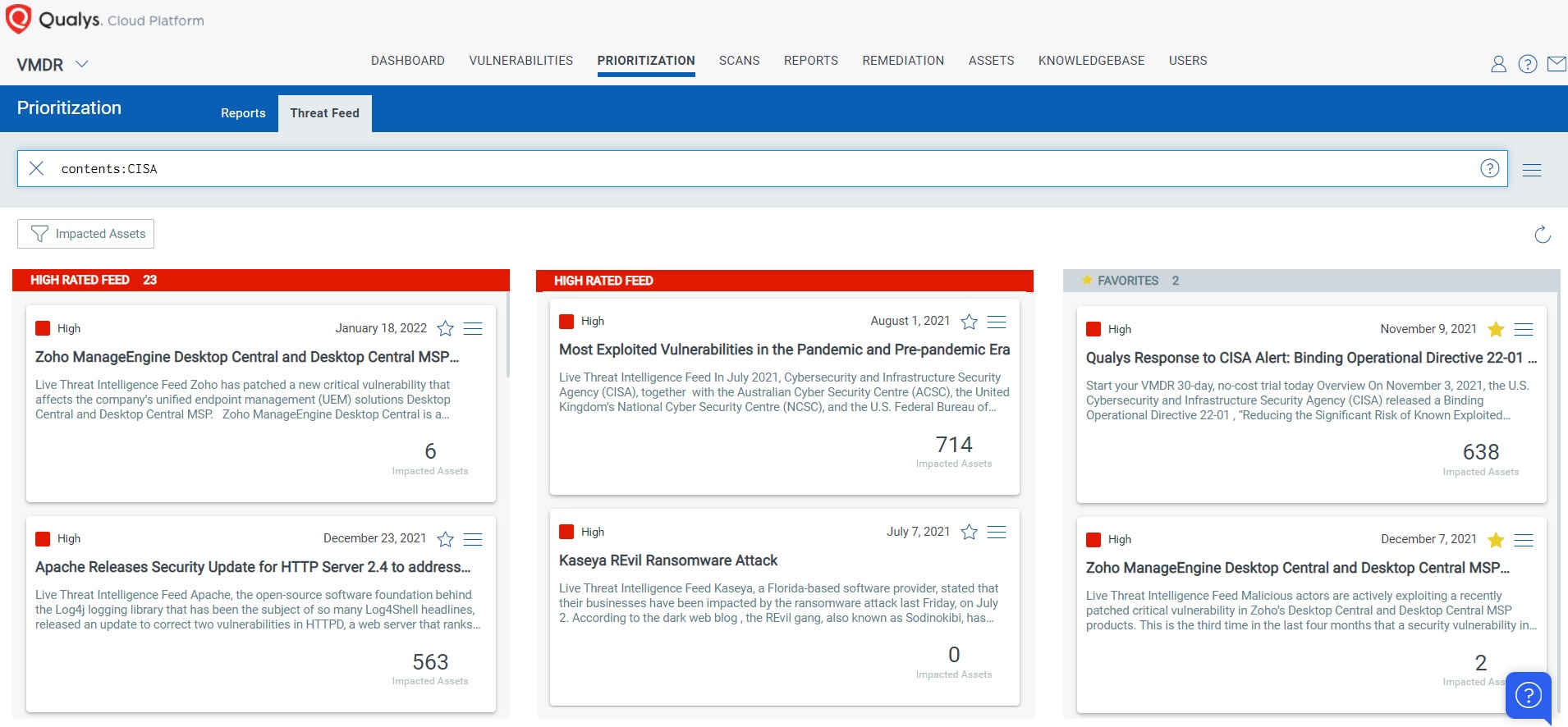The width and height of the screenshot is (1568, 727).
Task: Open the Vulnerabilities menu
Action: (521, 61)
